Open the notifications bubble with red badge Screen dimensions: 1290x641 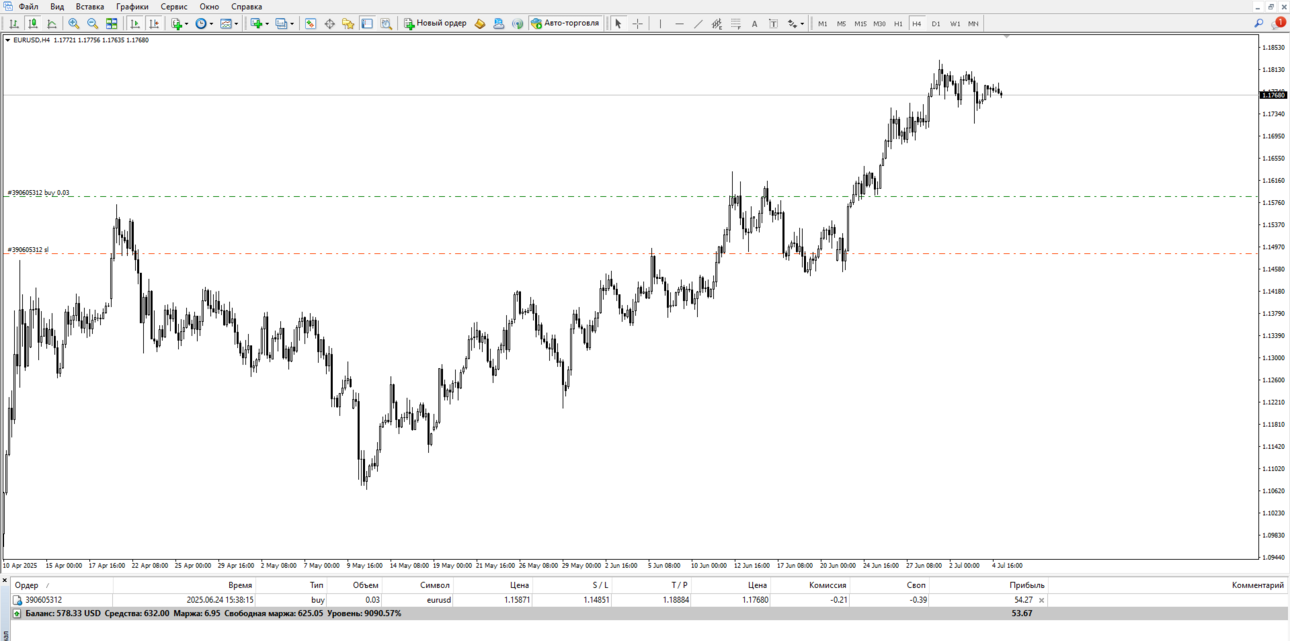click(1277, 23)
